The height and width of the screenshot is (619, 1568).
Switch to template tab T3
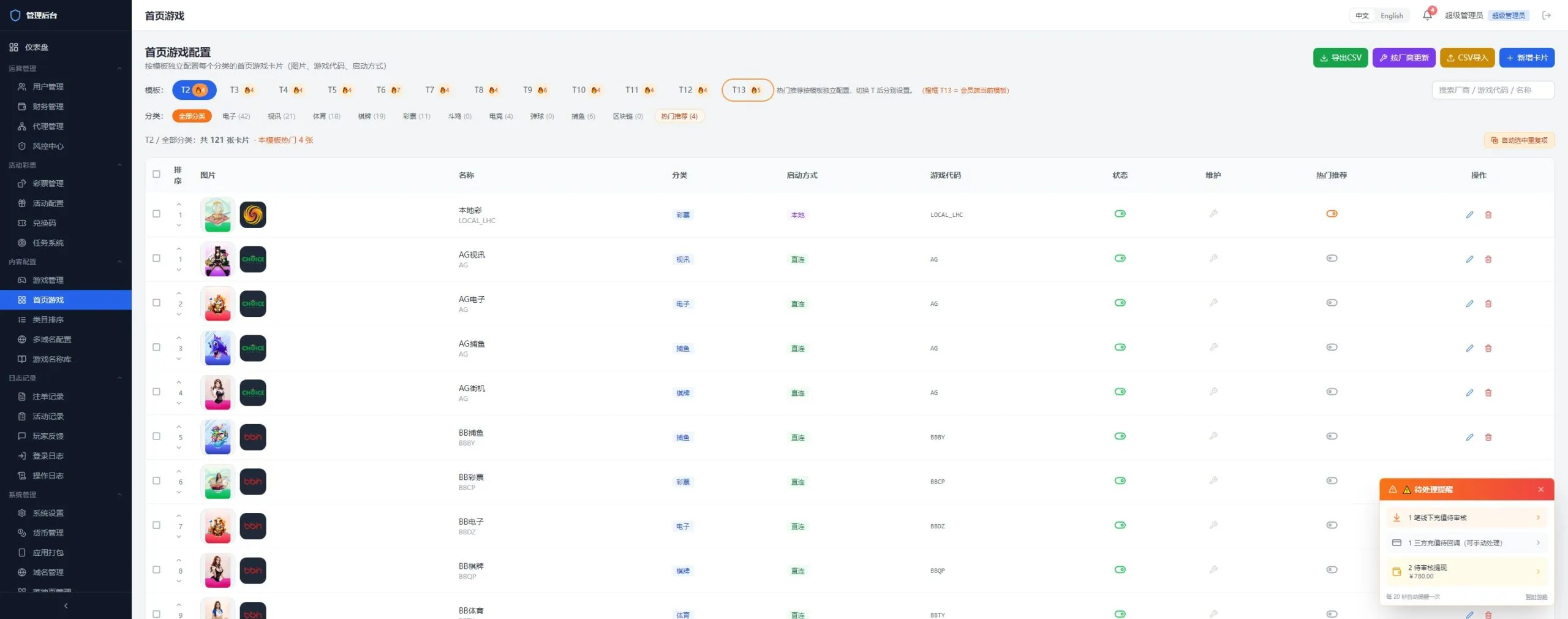tap(242, 90)
